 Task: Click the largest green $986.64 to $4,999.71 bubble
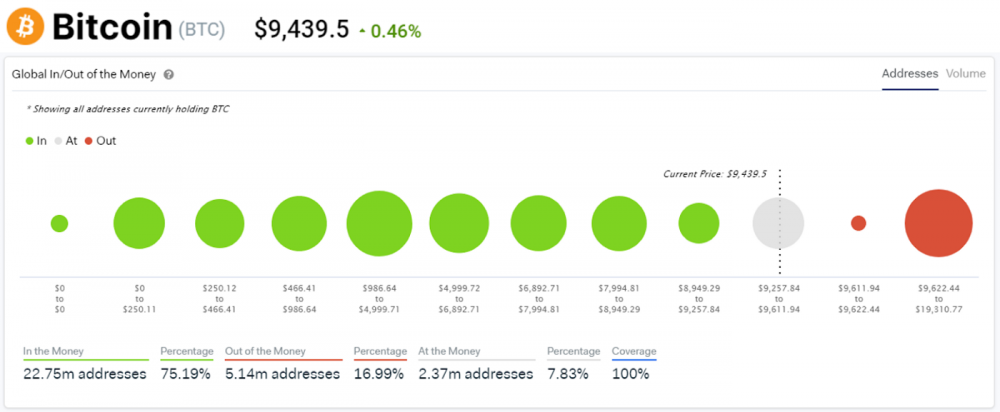point(379,223)
